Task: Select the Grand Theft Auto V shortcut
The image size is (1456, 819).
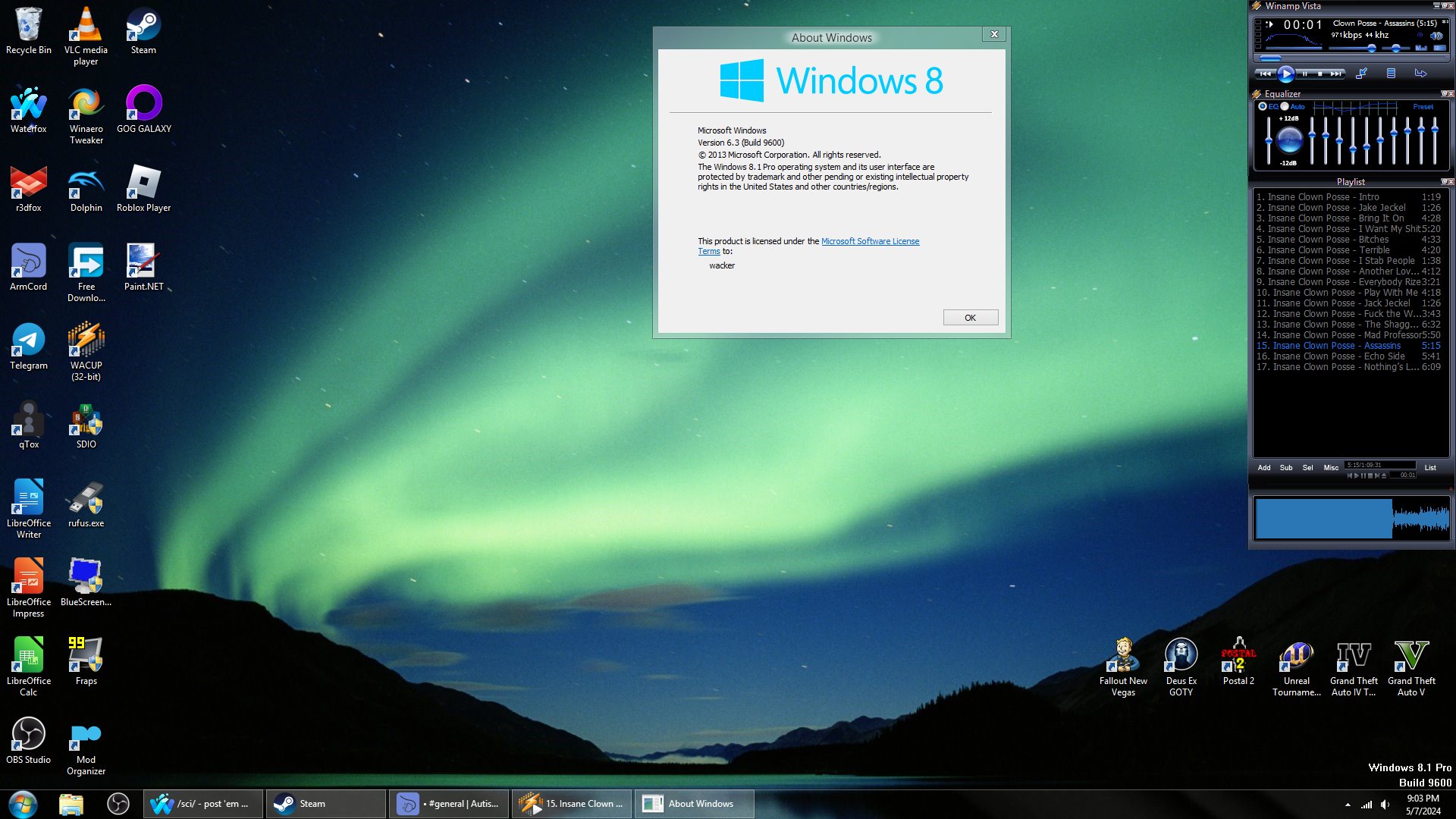Action: [1412, 667]
